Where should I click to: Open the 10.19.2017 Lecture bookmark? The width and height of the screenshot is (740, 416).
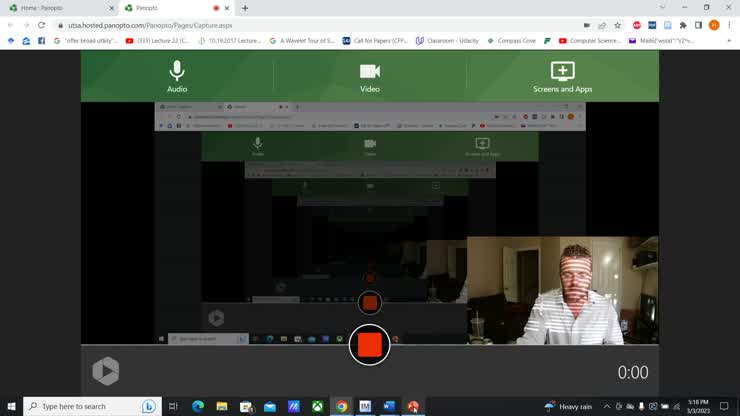(x=230, y=41)
